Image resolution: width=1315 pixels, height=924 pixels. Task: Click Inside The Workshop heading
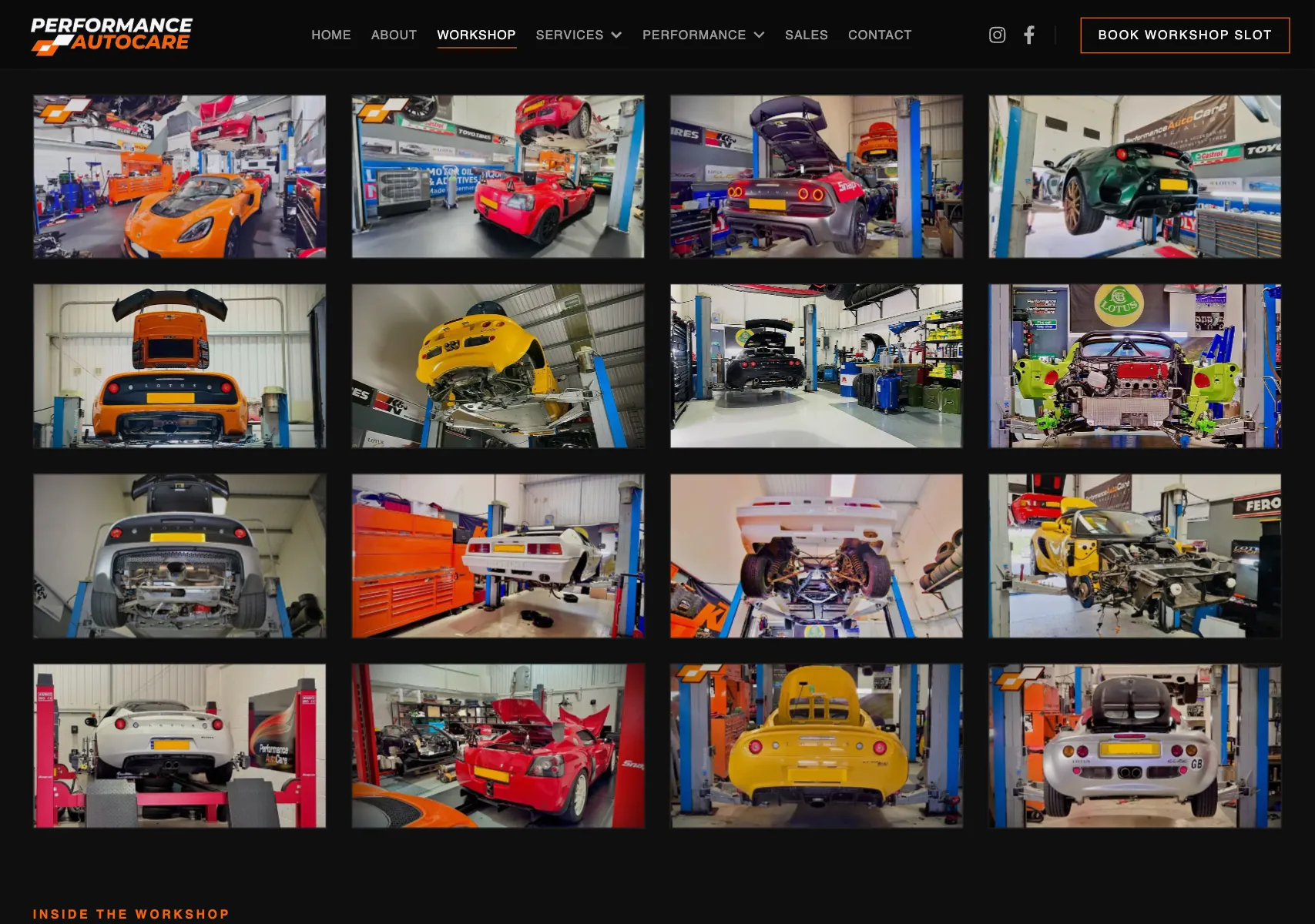click(131, 914)
